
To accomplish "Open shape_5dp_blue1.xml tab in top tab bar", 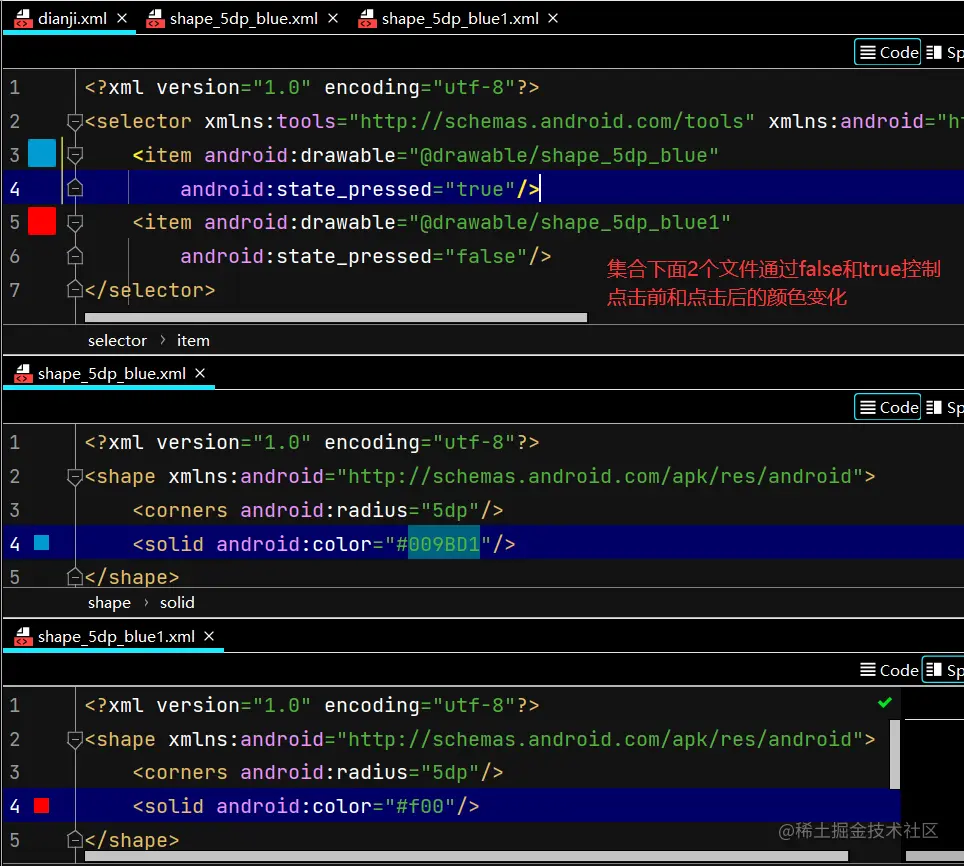I will tap(460, 18).
